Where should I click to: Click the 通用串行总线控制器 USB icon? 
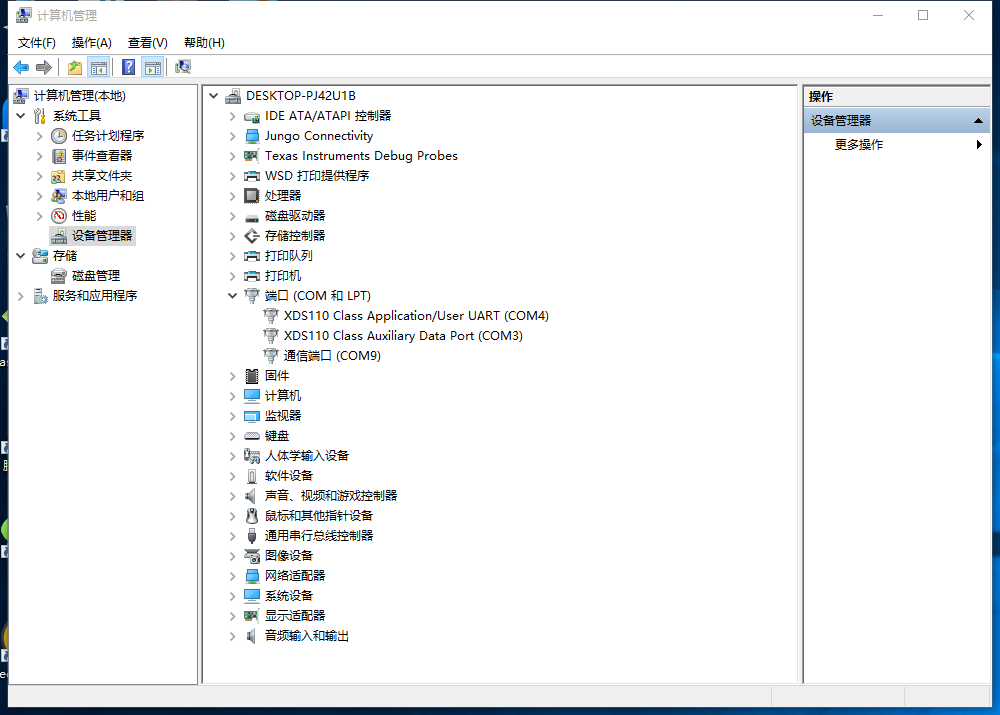tap(252, 536)
